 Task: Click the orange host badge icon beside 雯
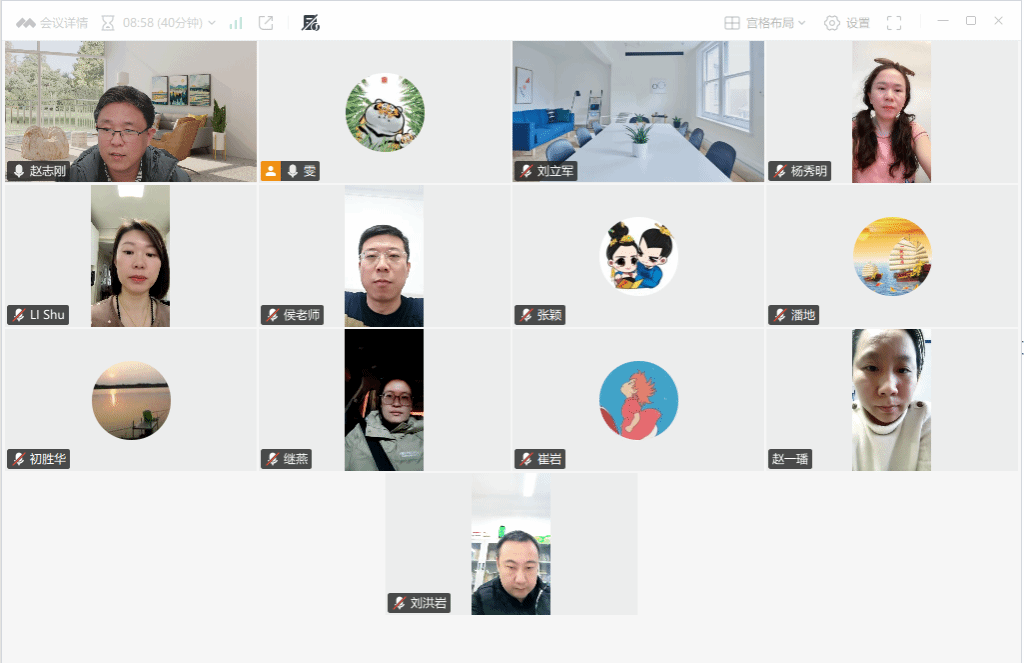[270, 171]
